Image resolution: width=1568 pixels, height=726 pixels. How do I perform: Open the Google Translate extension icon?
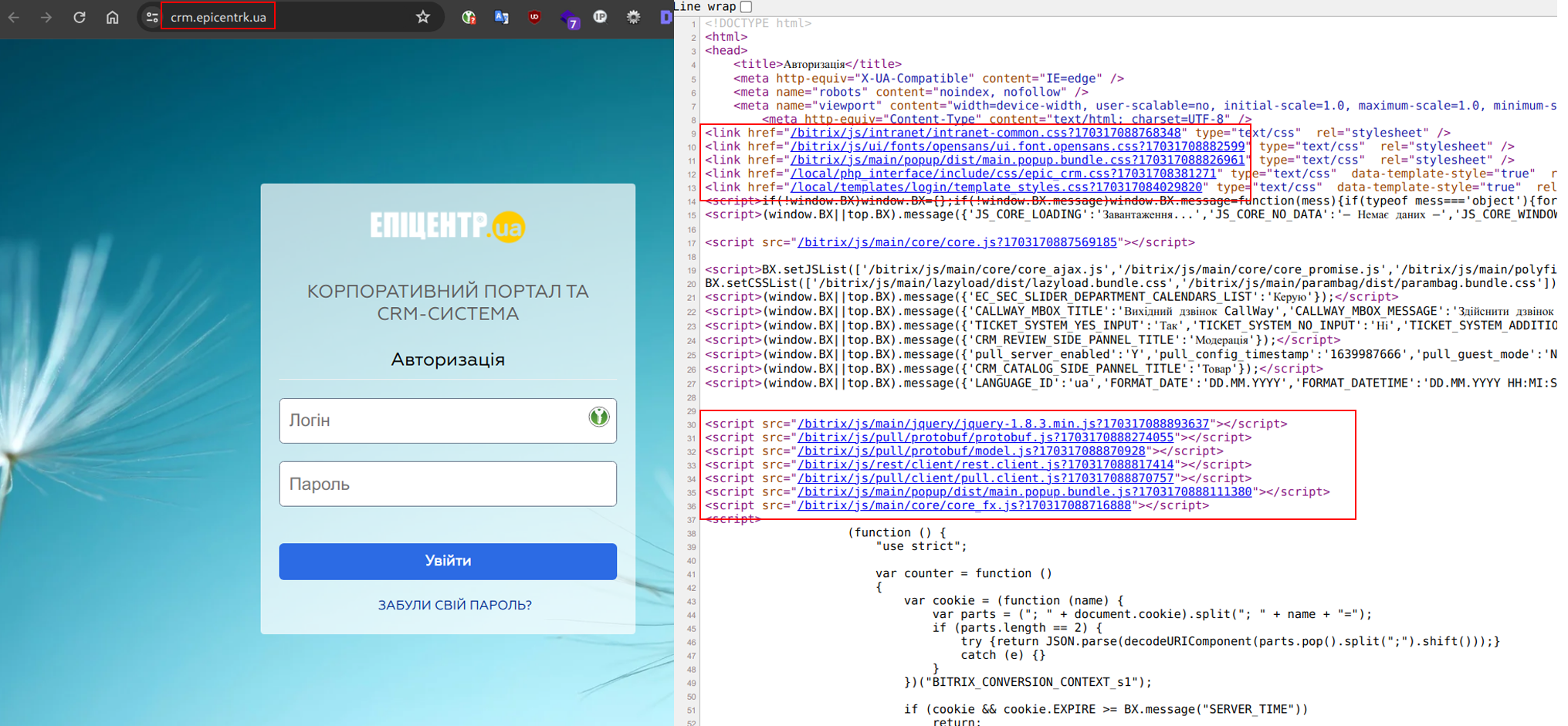[x=502, y=17]
